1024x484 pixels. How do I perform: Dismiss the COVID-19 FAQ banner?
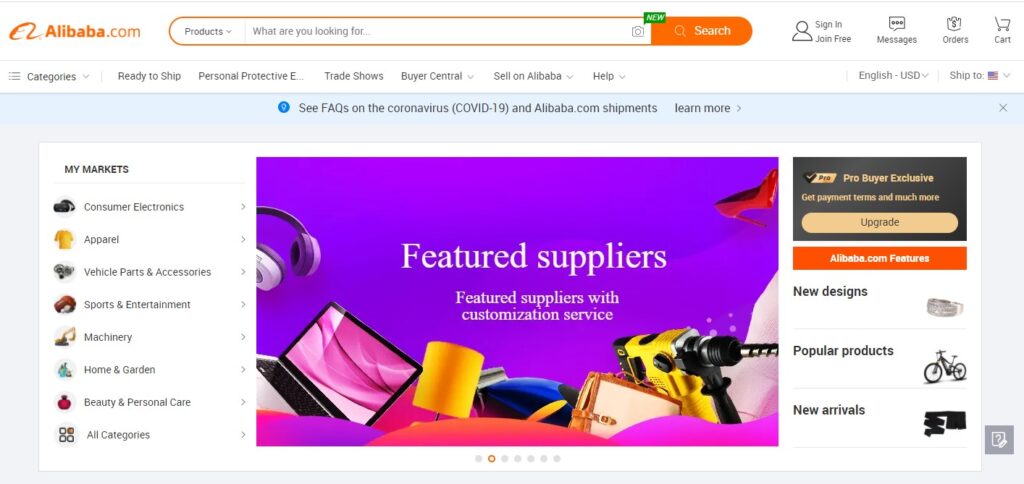click(x=1003, y=108)
